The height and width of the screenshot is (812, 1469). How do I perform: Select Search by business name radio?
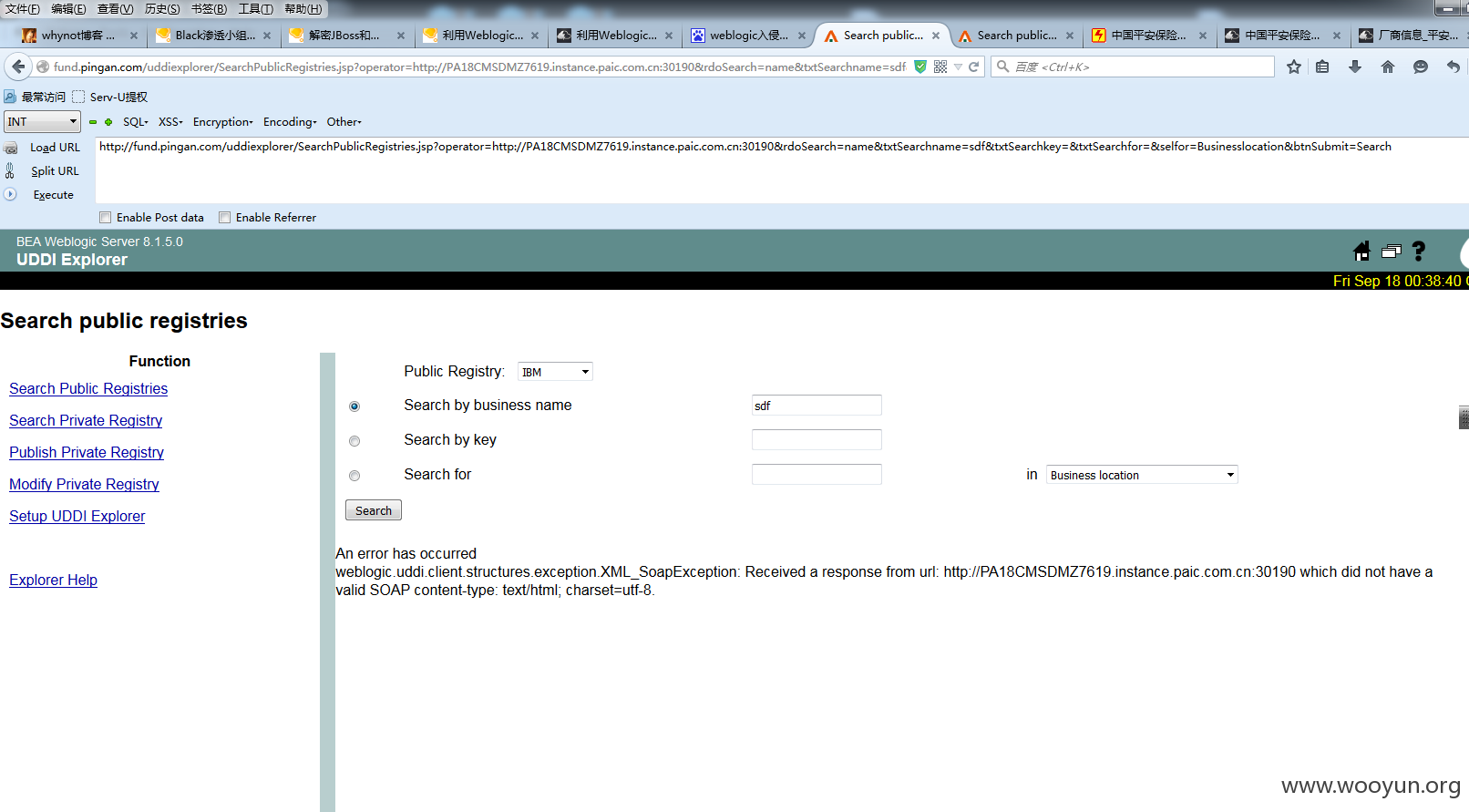pos(354,406)
